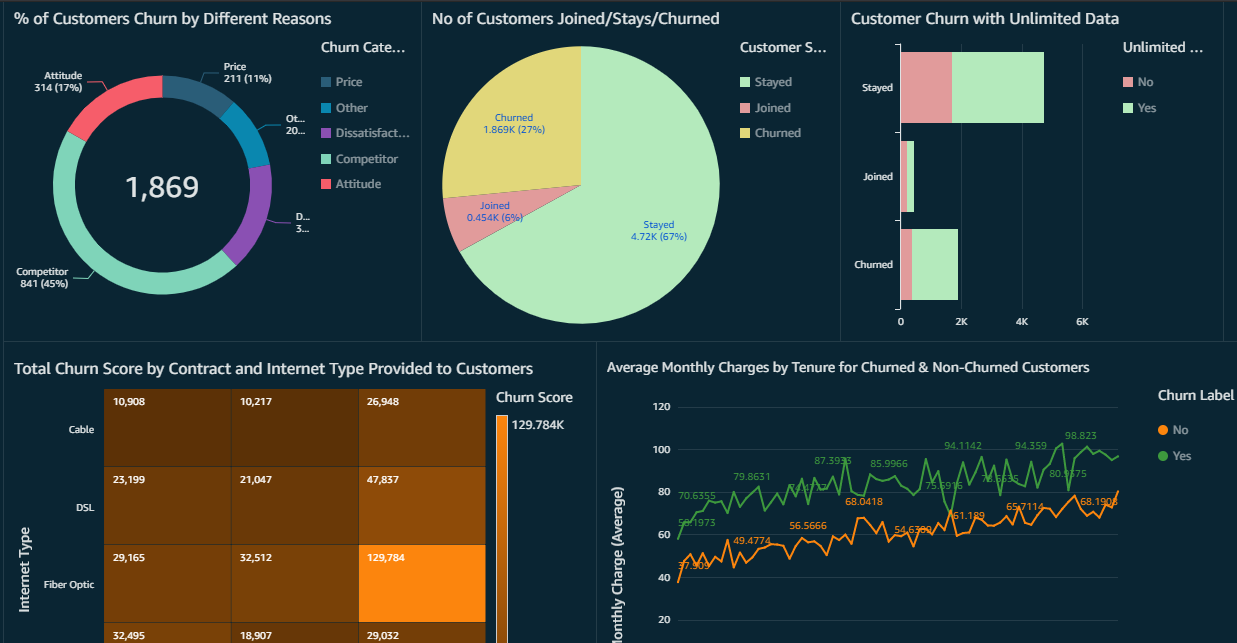Select heatmap cell with value 47,837
Viewport: 1237px width, 643px height.
click(x=421, y=505)
